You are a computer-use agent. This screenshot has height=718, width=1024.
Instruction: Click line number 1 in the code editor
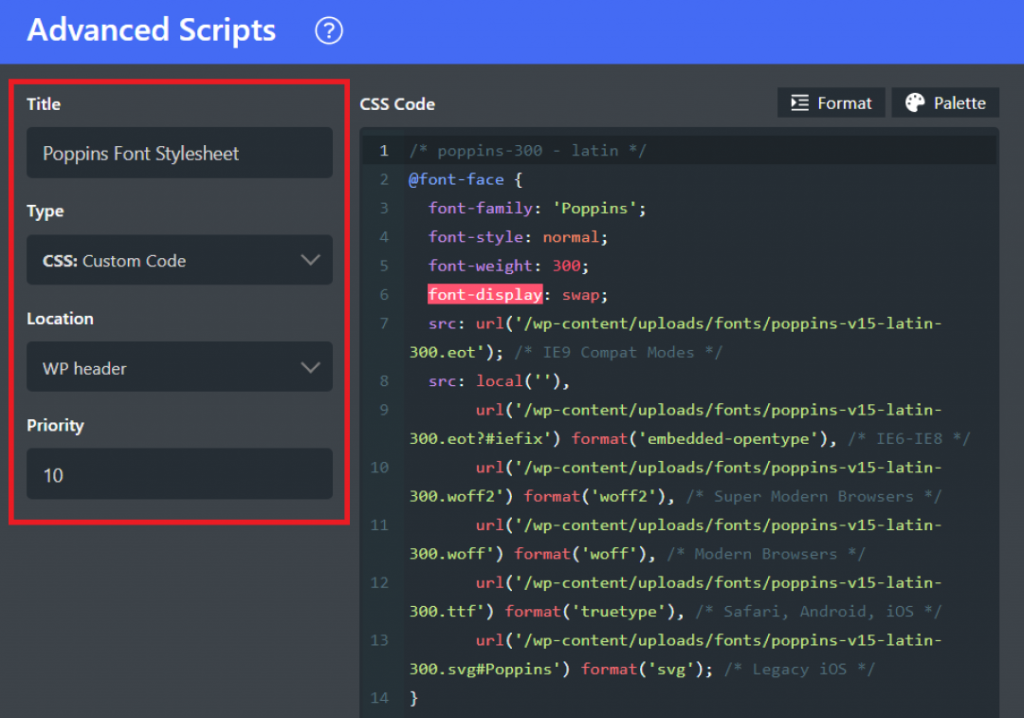(384, 150)
